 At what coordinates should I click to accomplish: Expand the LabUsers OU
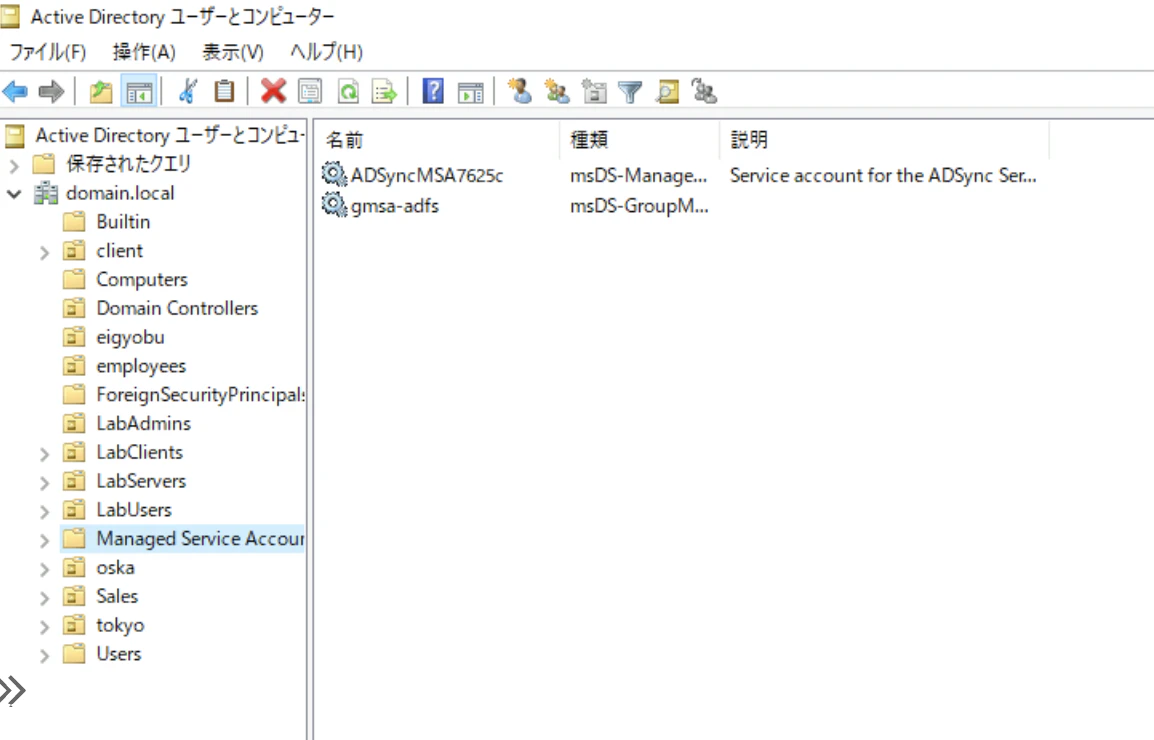pos(44,511)
